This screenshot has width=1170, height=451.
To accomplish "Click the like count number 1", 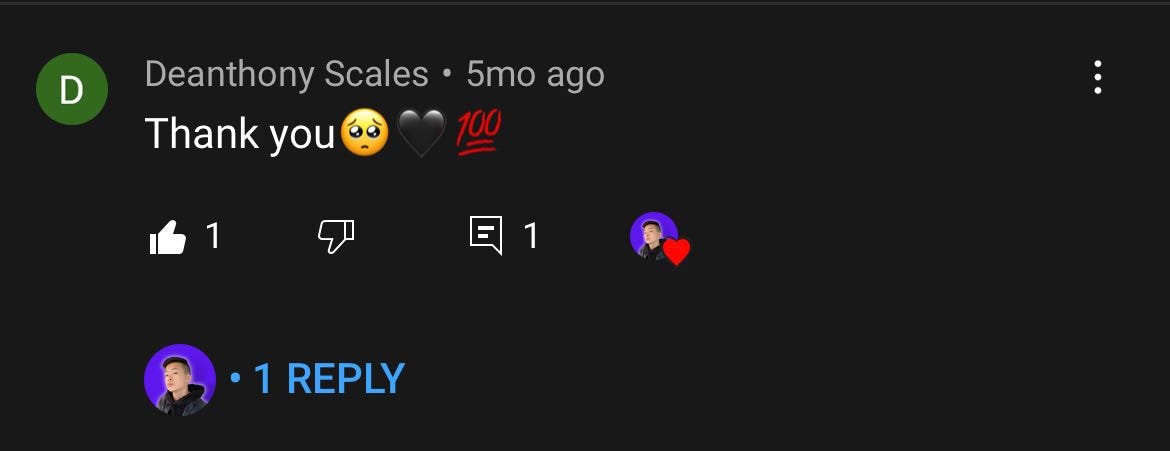I will click(x=213, y=237).
